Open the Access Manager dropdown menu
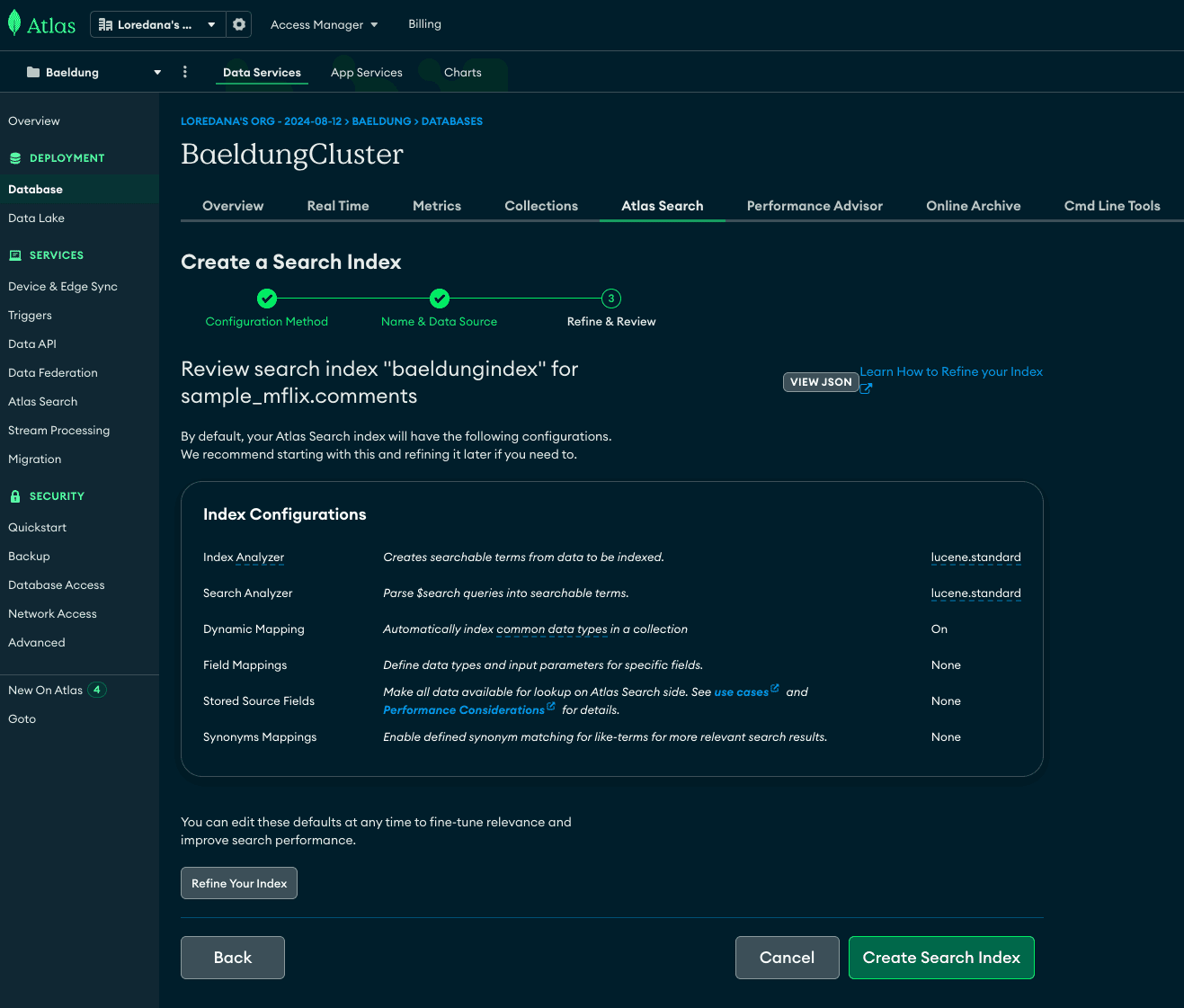This screenshot has width=1184, height=1008. (325, 24)
